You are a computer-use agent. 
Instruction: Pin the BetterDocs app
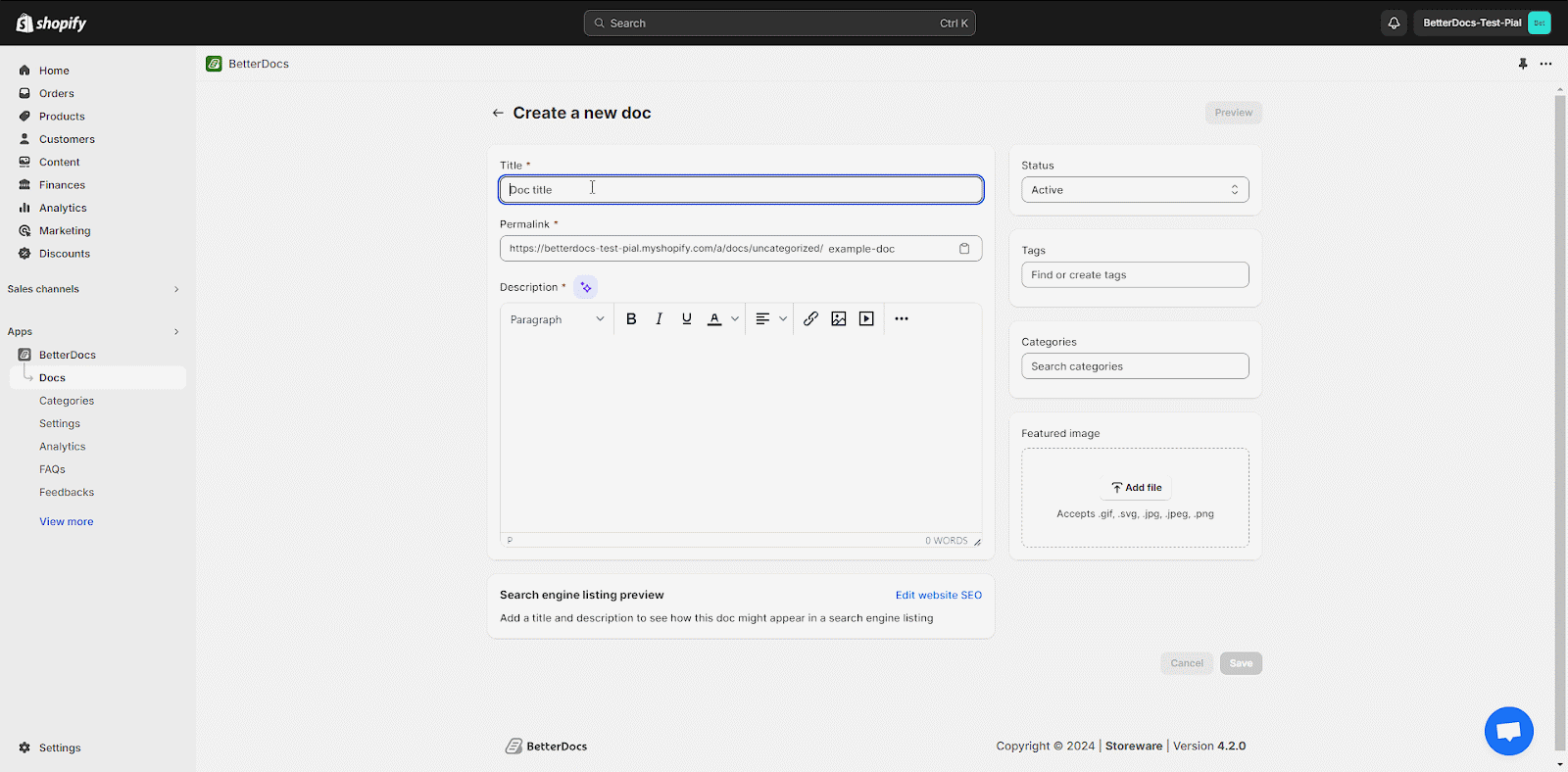(x=1523, y=64)
